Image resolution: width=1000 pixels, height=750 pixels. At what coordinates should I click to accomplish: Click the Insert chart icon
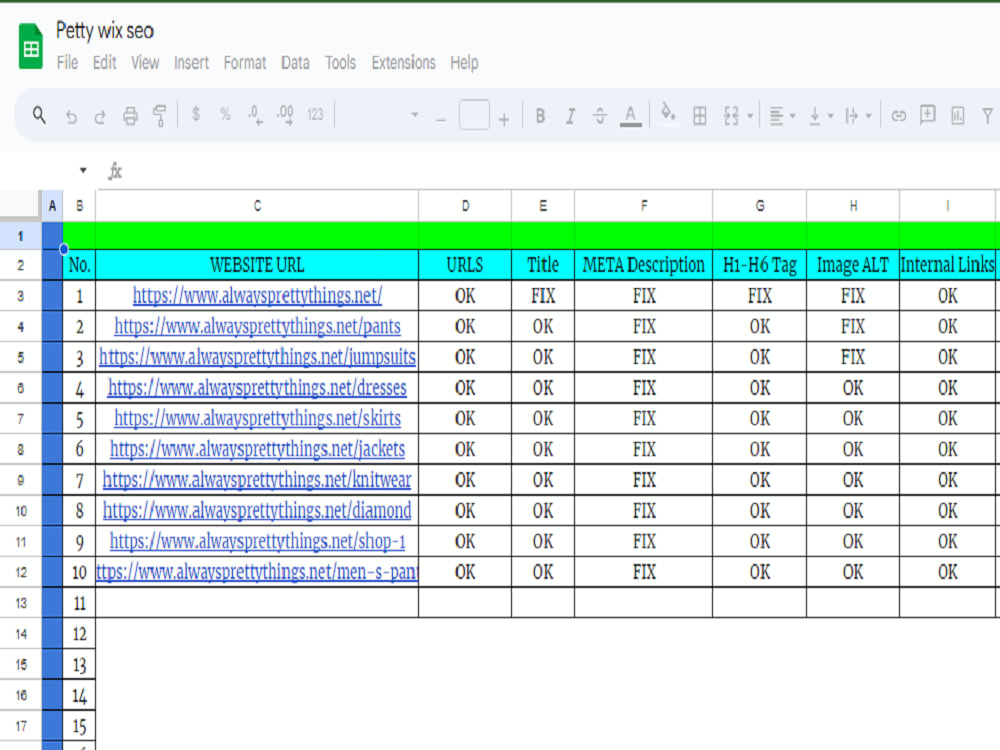957,115
